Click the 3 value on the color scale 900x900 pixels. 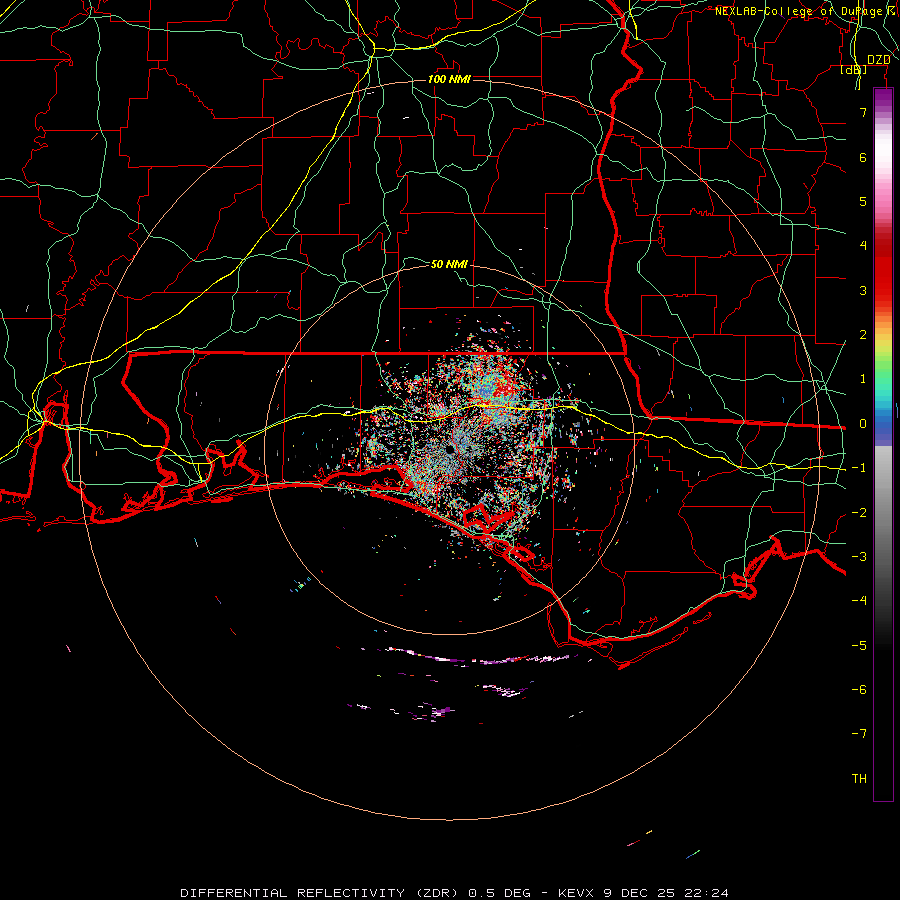tap(863, 290)
